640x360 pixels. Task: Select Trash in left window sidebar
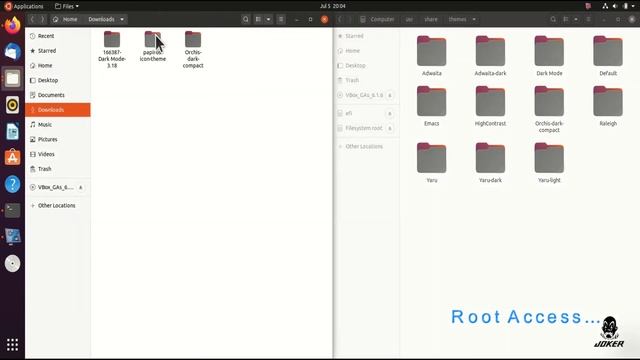[58, 169]
